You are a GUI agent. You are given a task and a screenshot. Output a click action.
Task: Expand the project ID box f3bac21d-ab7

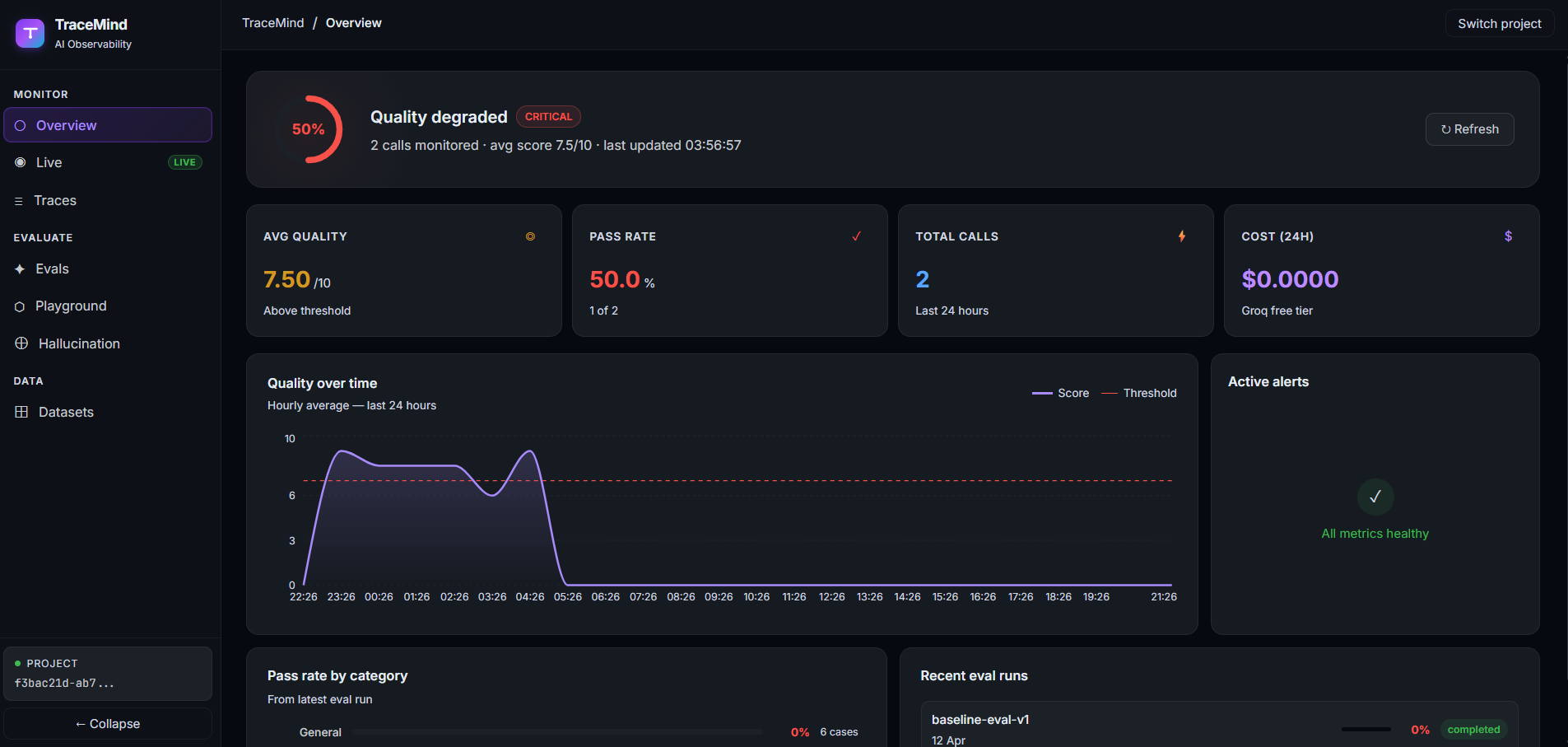pyautogui.click(x=108, y=674)
